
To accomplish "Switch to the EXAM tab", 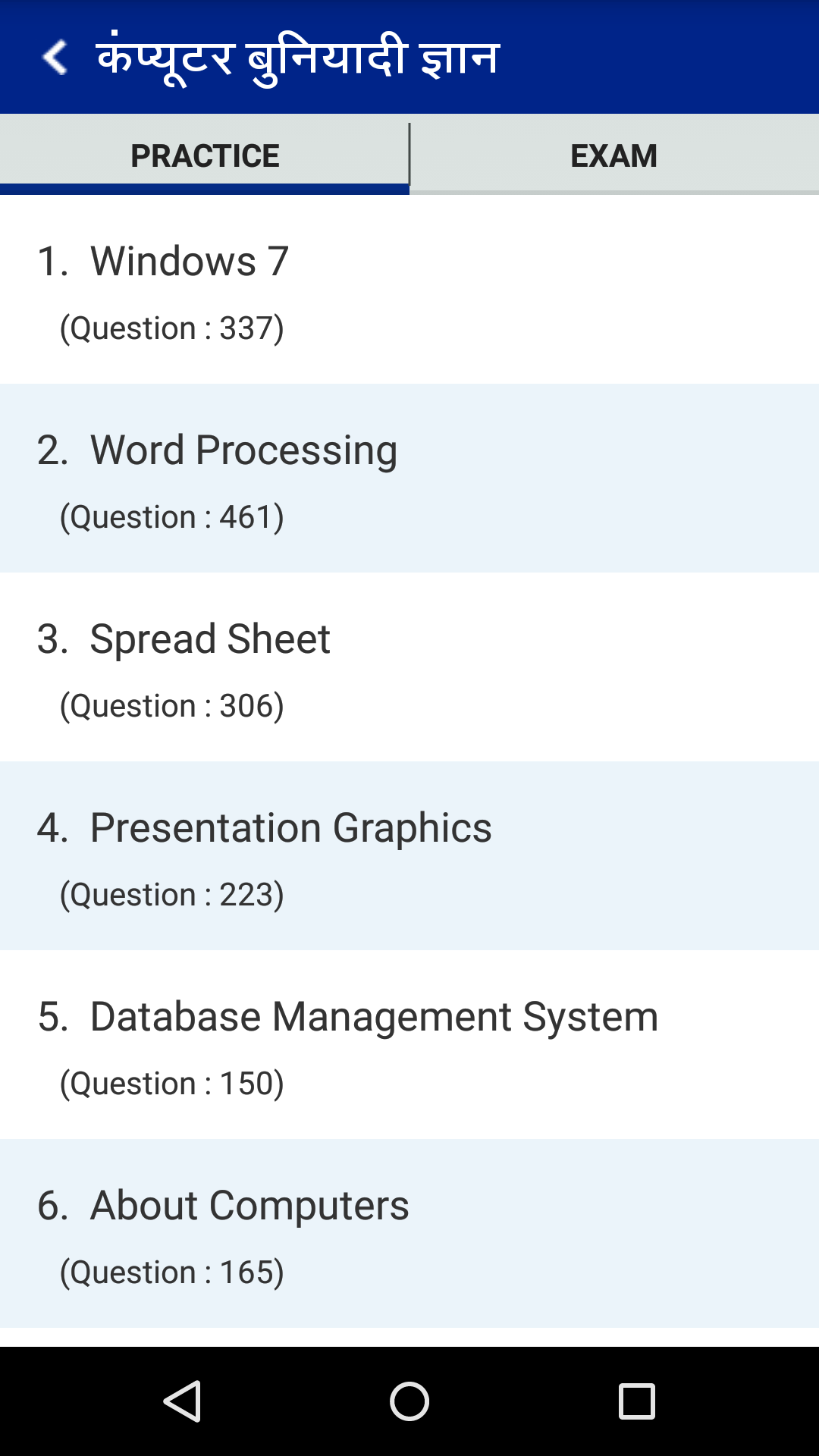I will point(613,155).
